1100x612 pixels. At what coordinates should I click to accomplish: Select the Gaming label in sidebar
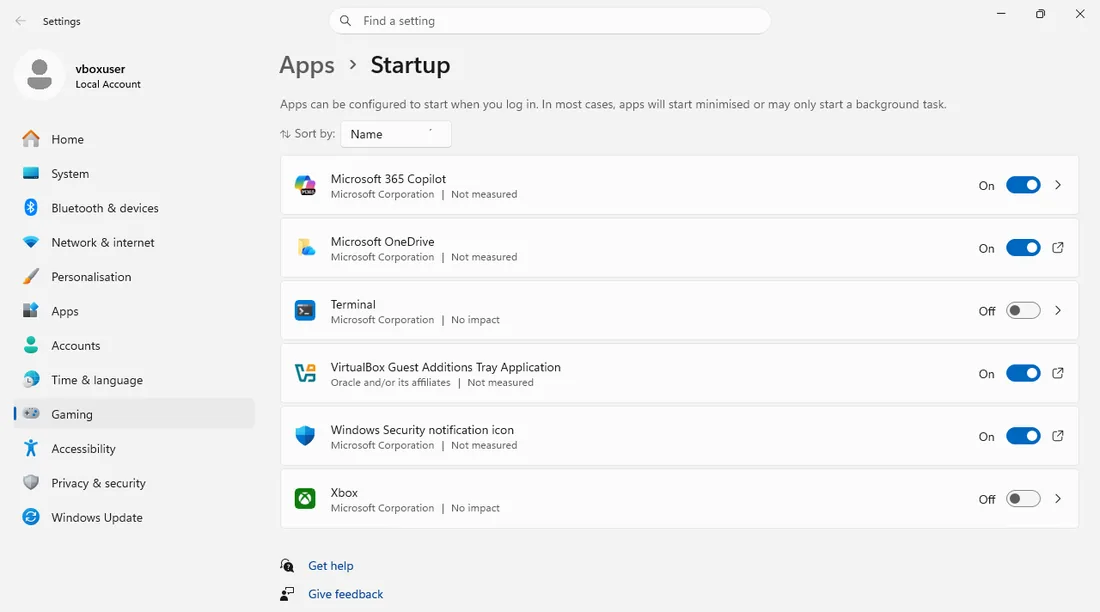coord(72,414)
